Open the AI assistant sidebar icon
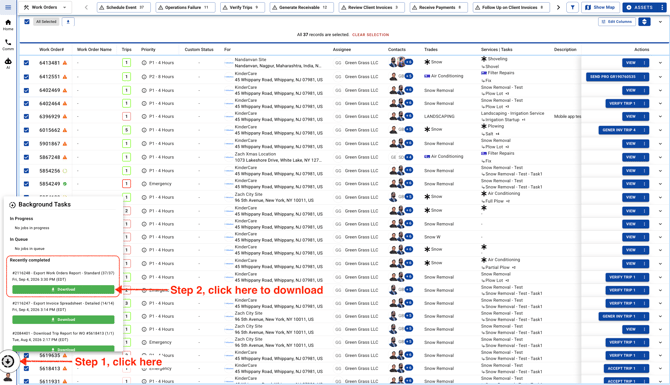 point(8,63)
